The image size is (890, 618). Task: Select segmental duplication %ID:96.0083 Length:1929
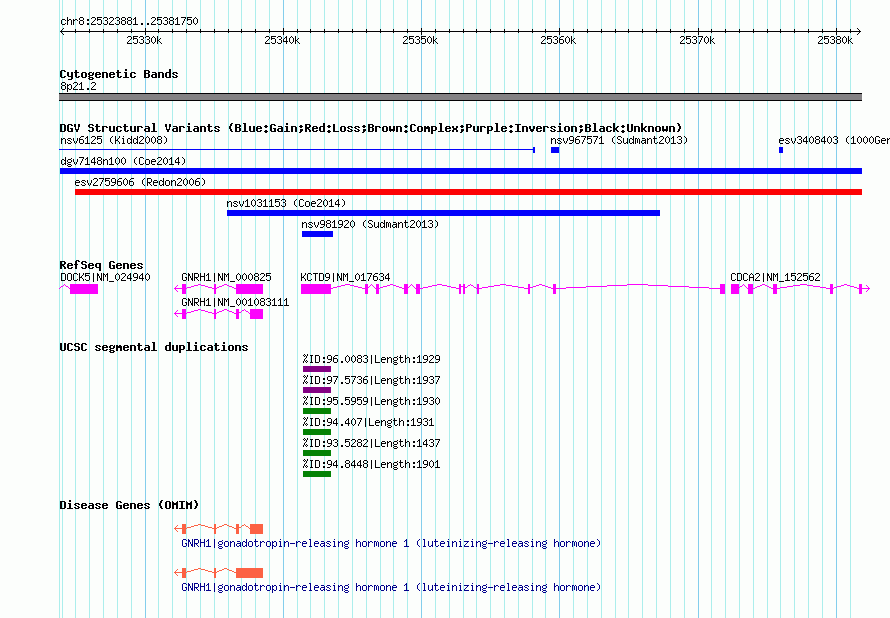coord(371,359)
